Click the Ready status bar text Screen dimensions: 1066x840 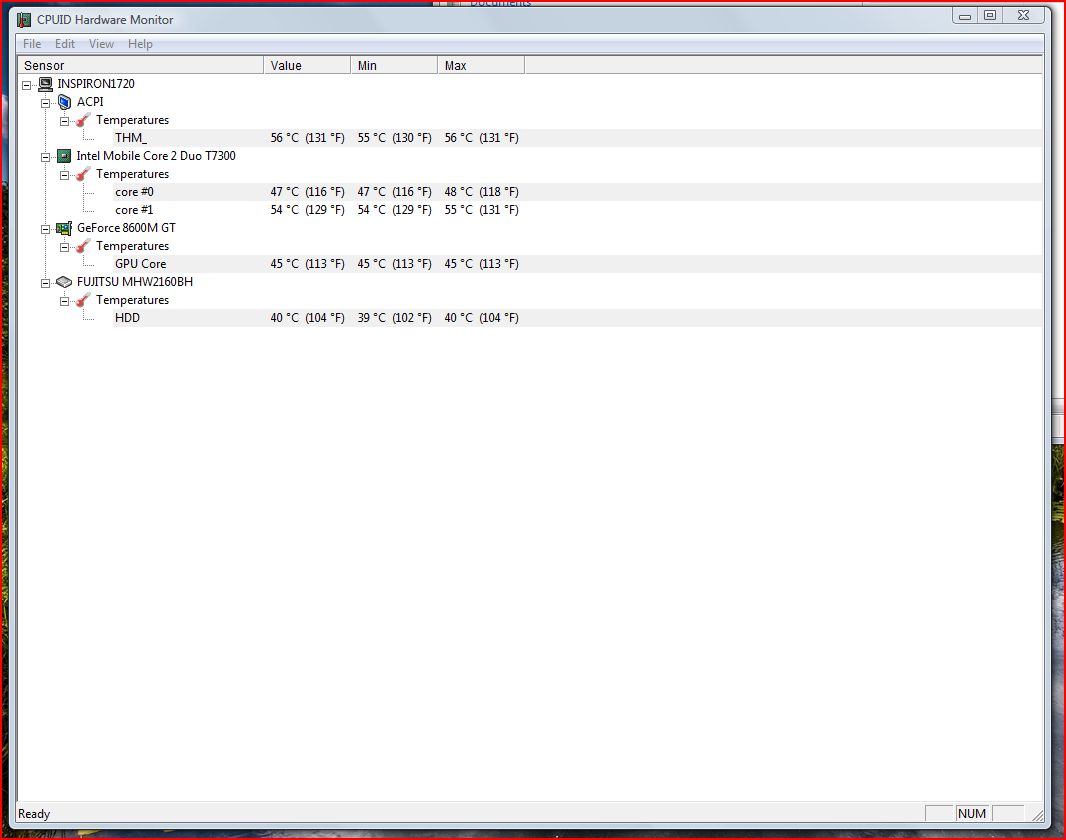tap(34, 813)
